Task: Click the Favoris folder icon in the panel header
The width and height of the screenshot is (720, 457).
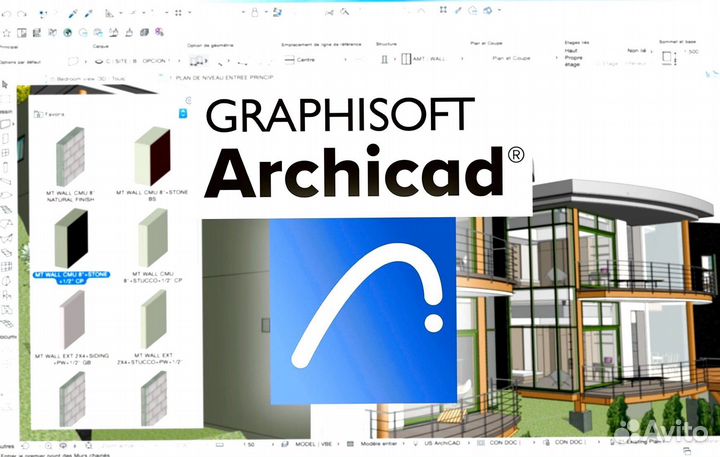Action: (x=38, y=114)
